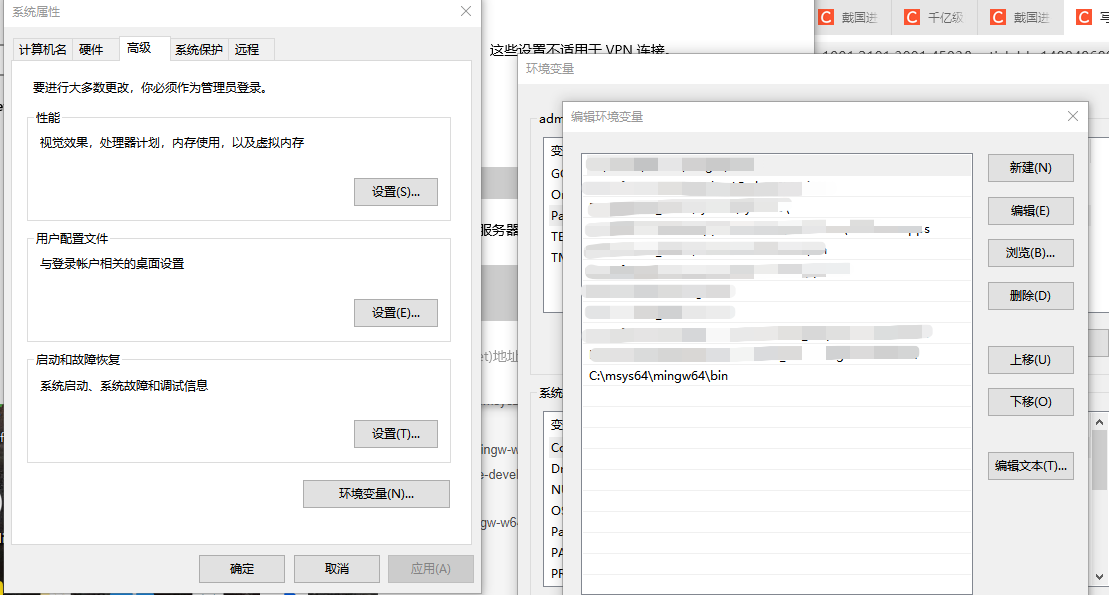Viewport: 1109px width, 595px height.
Task: Close the 编辑环境变量 dialog
Action: point(1073,116)
